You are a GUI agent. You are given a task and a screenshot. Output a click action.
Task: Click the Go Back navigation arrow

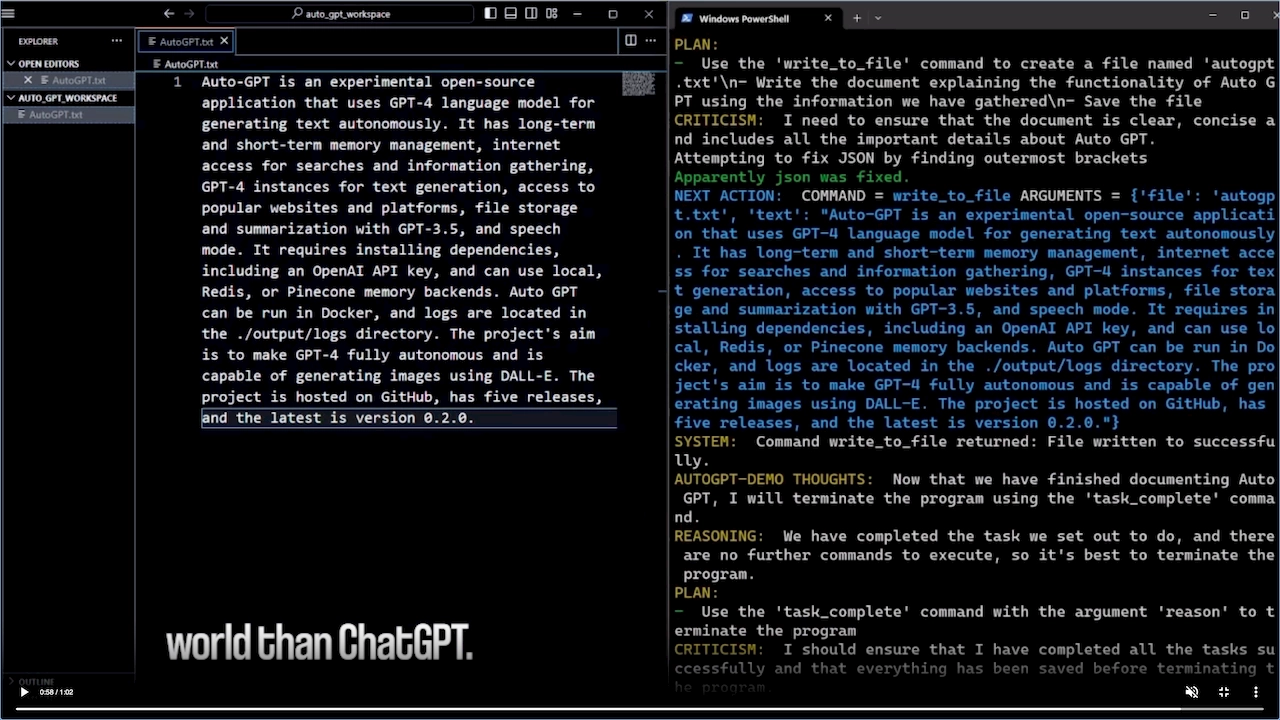tap(169, 14)
